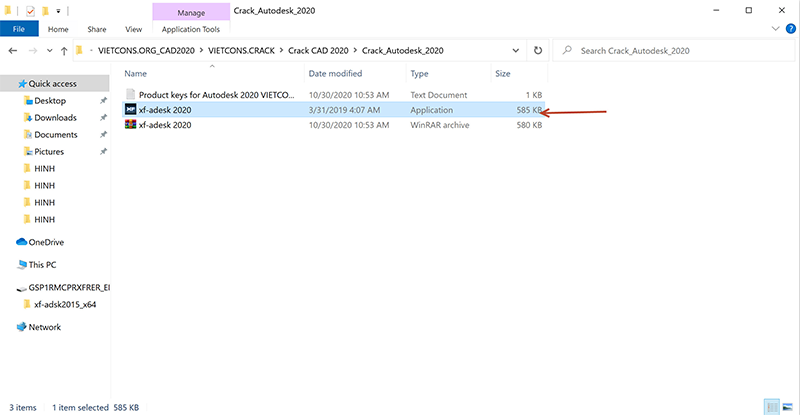Collapse the ribbon with the chevron
This screenshot has height=415, width=800.
tap(776, 29)
